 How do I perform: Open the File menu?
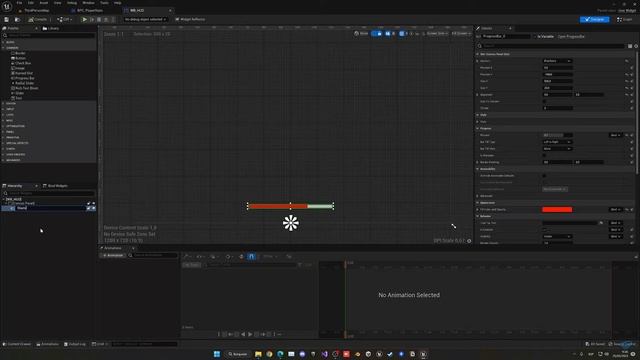[19, 3]
